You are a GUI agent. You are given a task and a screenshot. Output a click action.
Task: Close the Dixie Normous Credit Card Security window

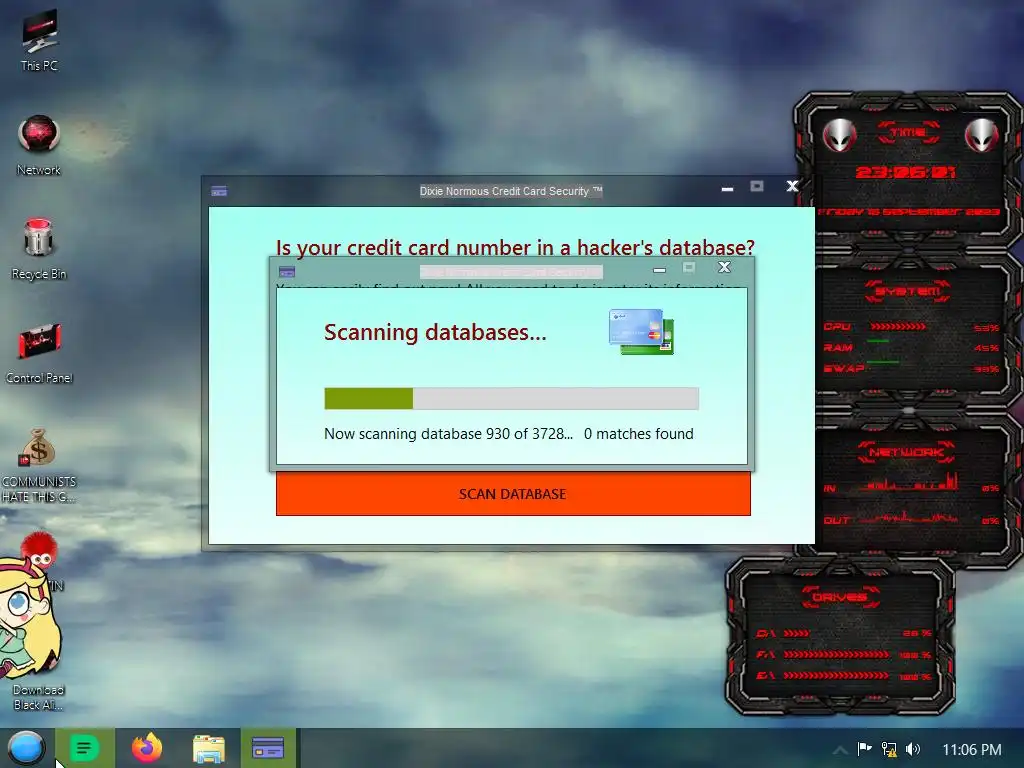(792, 186)
